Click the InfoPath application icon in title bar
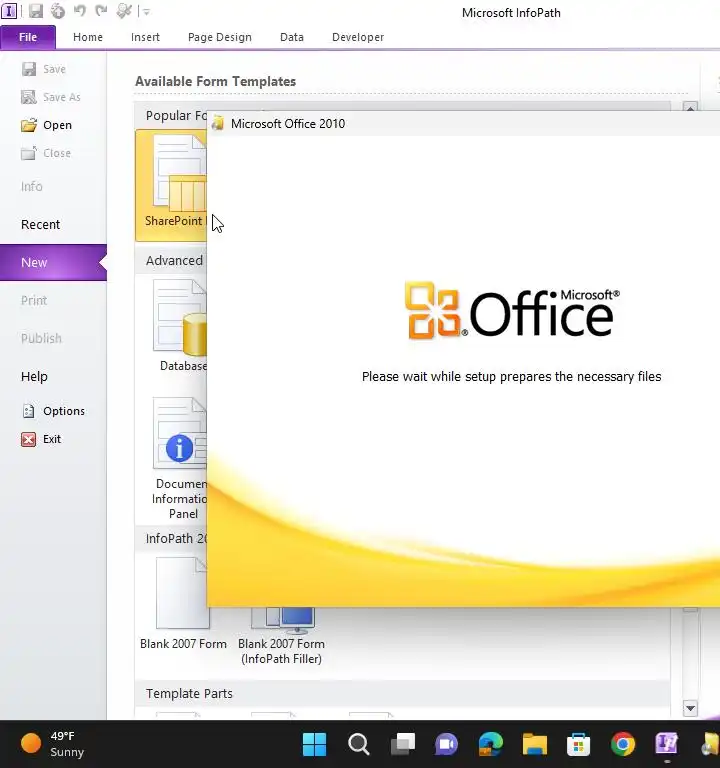This screenshot has width=720, height=768. point(9,11)
